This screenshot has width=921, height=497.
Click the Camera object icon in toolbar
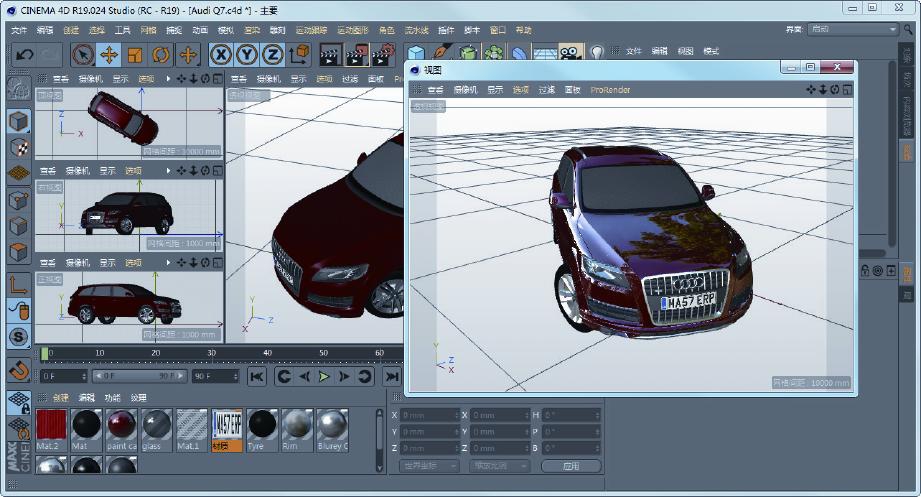tap(571, 53)
